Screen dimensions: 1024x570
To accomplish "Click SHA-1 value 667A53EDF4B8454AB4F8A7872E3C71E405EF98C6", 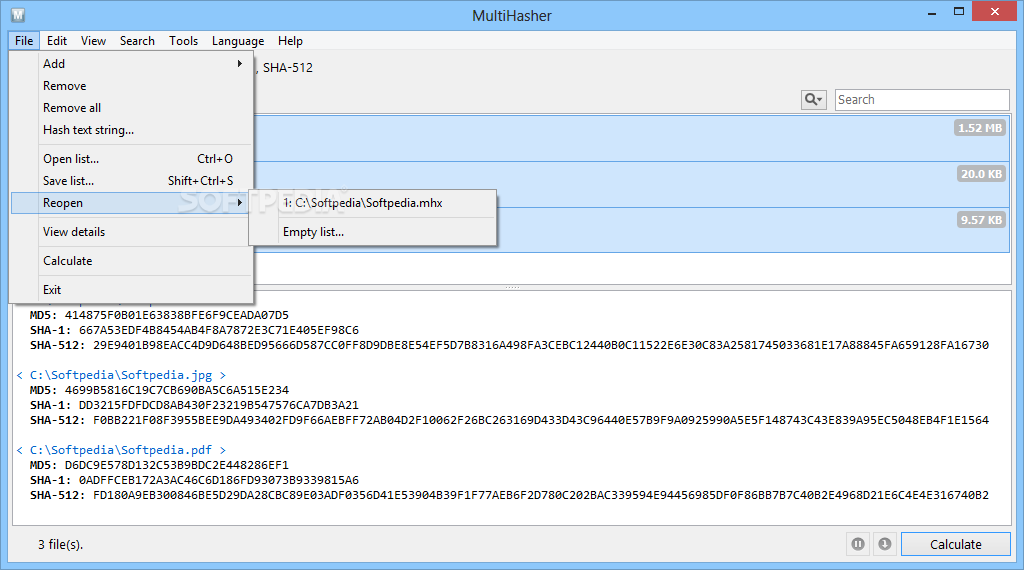I will click(x=219, y=330).
